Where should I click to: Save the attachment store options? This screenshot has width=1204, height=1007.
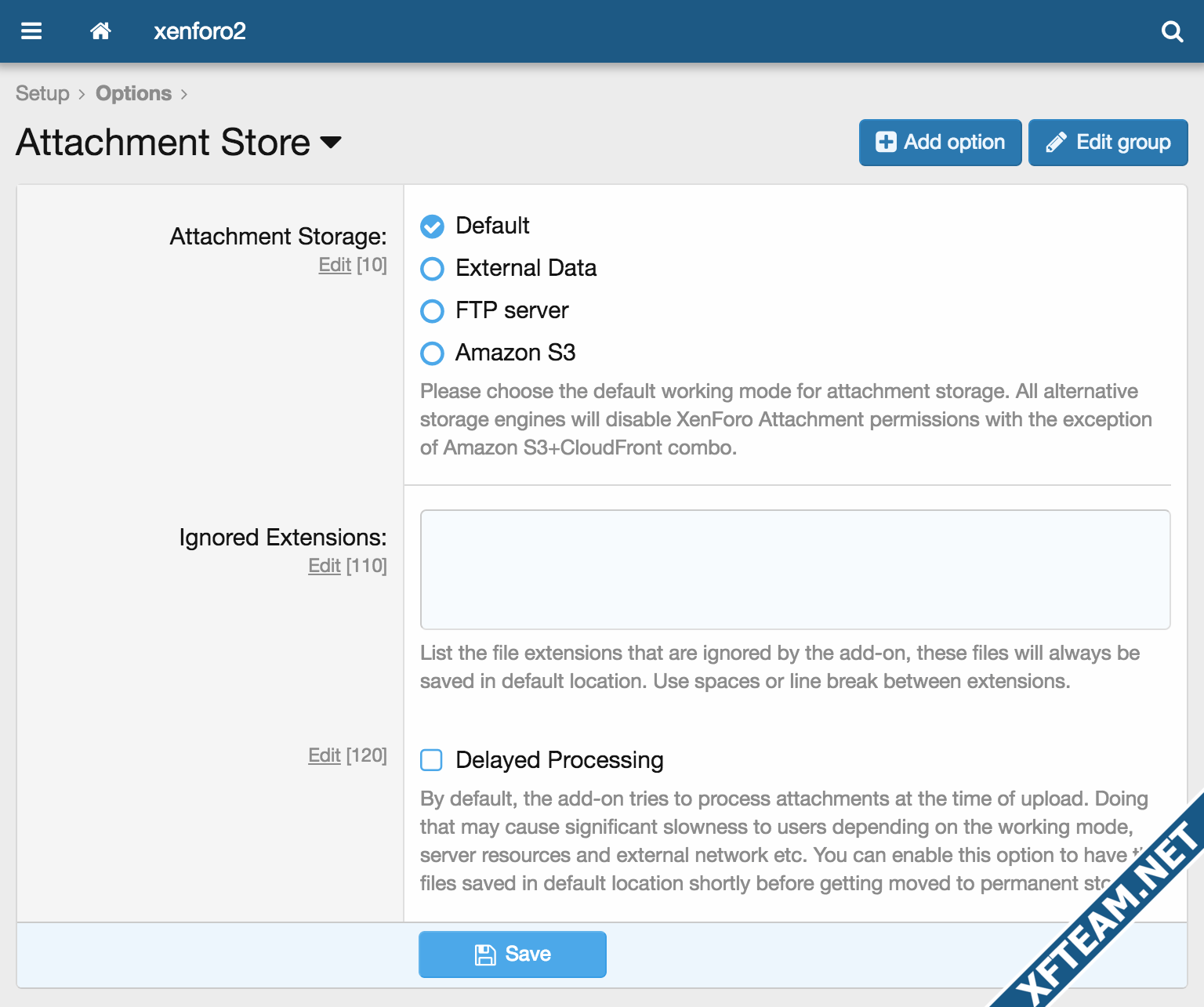(513, 954)
